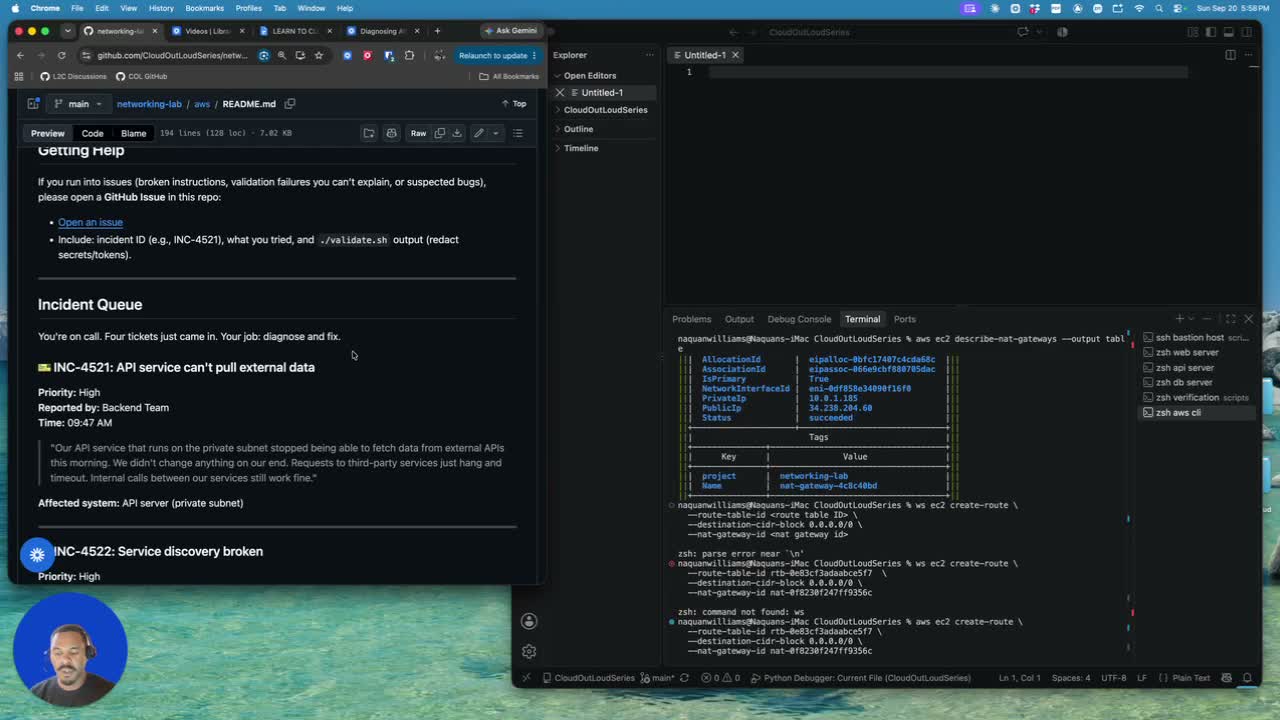Click the Ask Gemini button
The height and width of the screenshot is (720, 1280).
tap(509, 31)
